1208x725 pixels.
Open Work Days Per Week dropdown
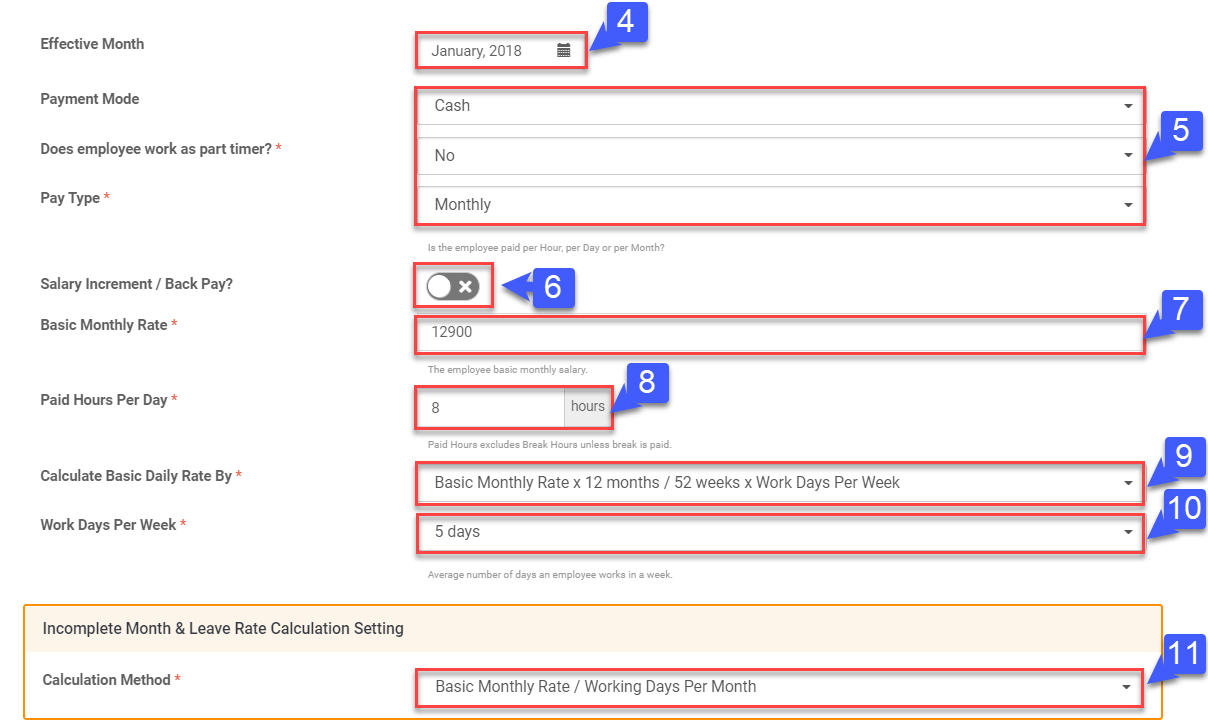coord(780,532)
